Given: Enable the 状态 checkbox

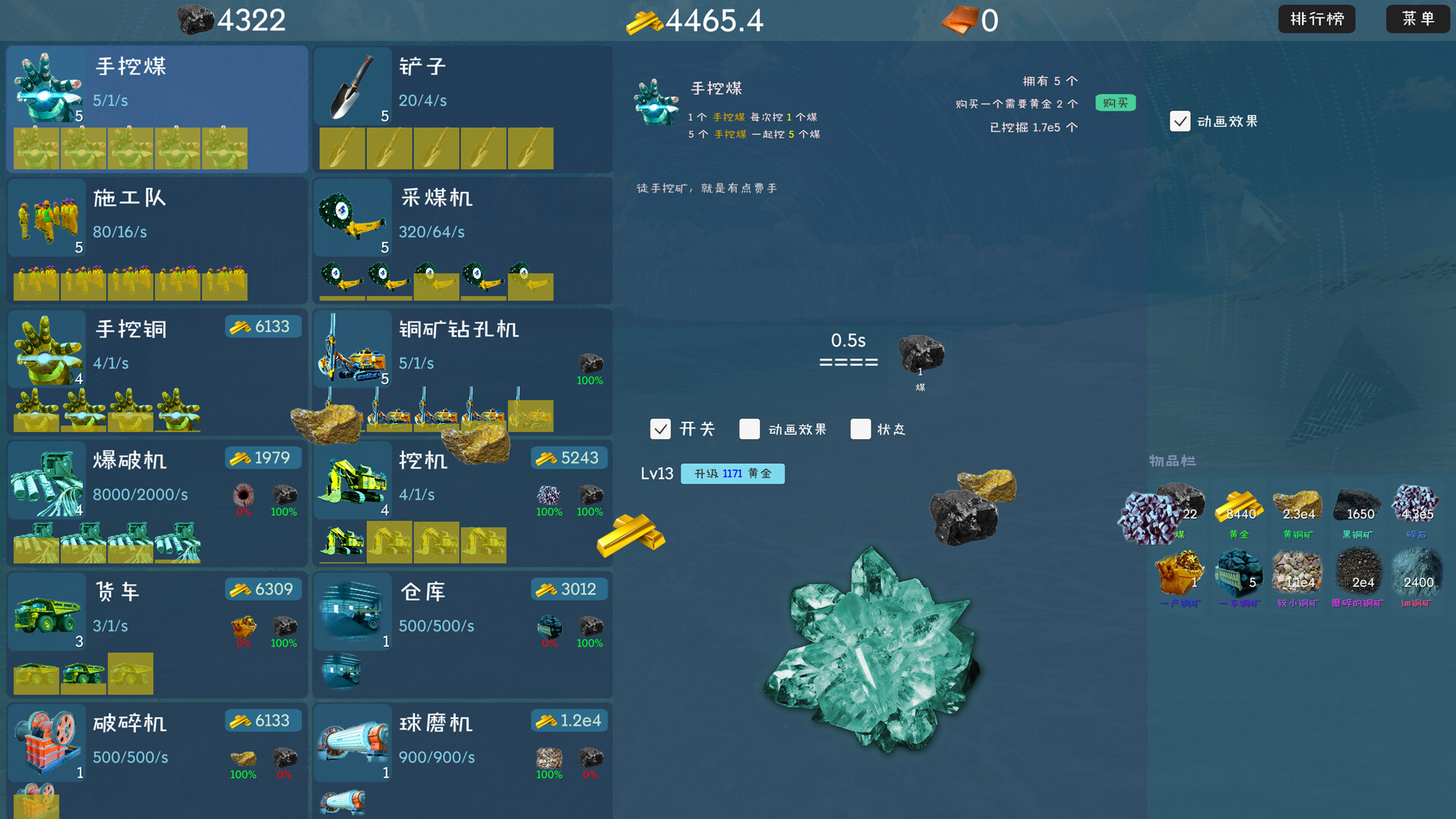Looking at the screenshot, I should (861, 429).
